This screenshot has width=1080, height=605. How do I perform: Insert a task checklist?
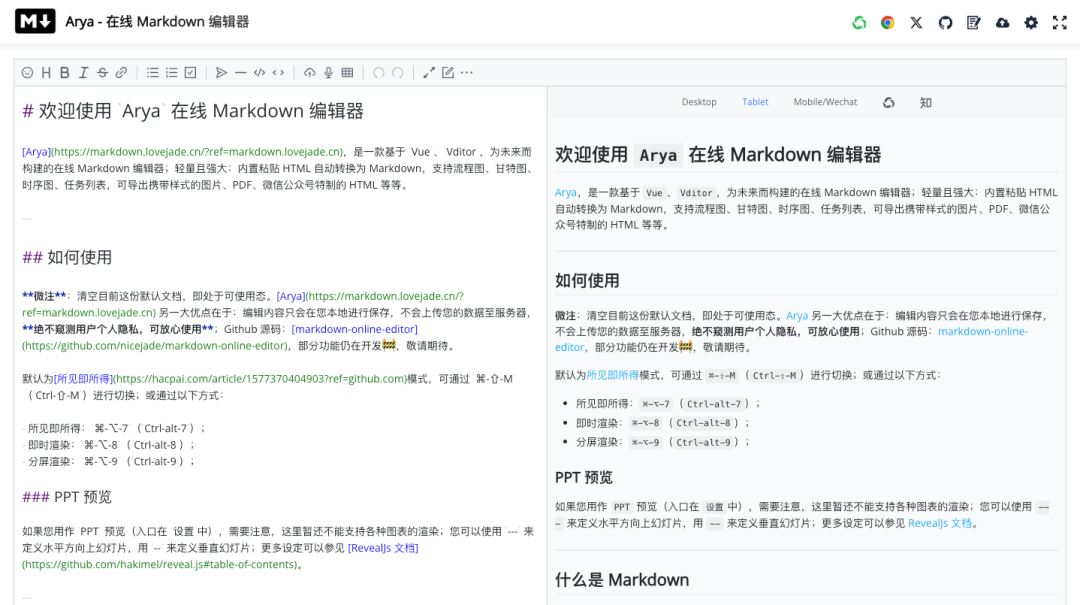pyautogui.click(x=191, y=72)
